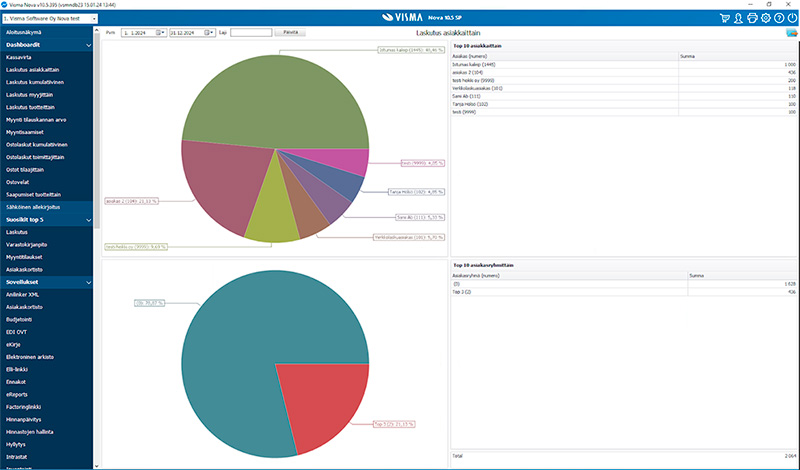800x470 pixels.
Task: Click the Päivitä button
Action: [x=290, y=32]
